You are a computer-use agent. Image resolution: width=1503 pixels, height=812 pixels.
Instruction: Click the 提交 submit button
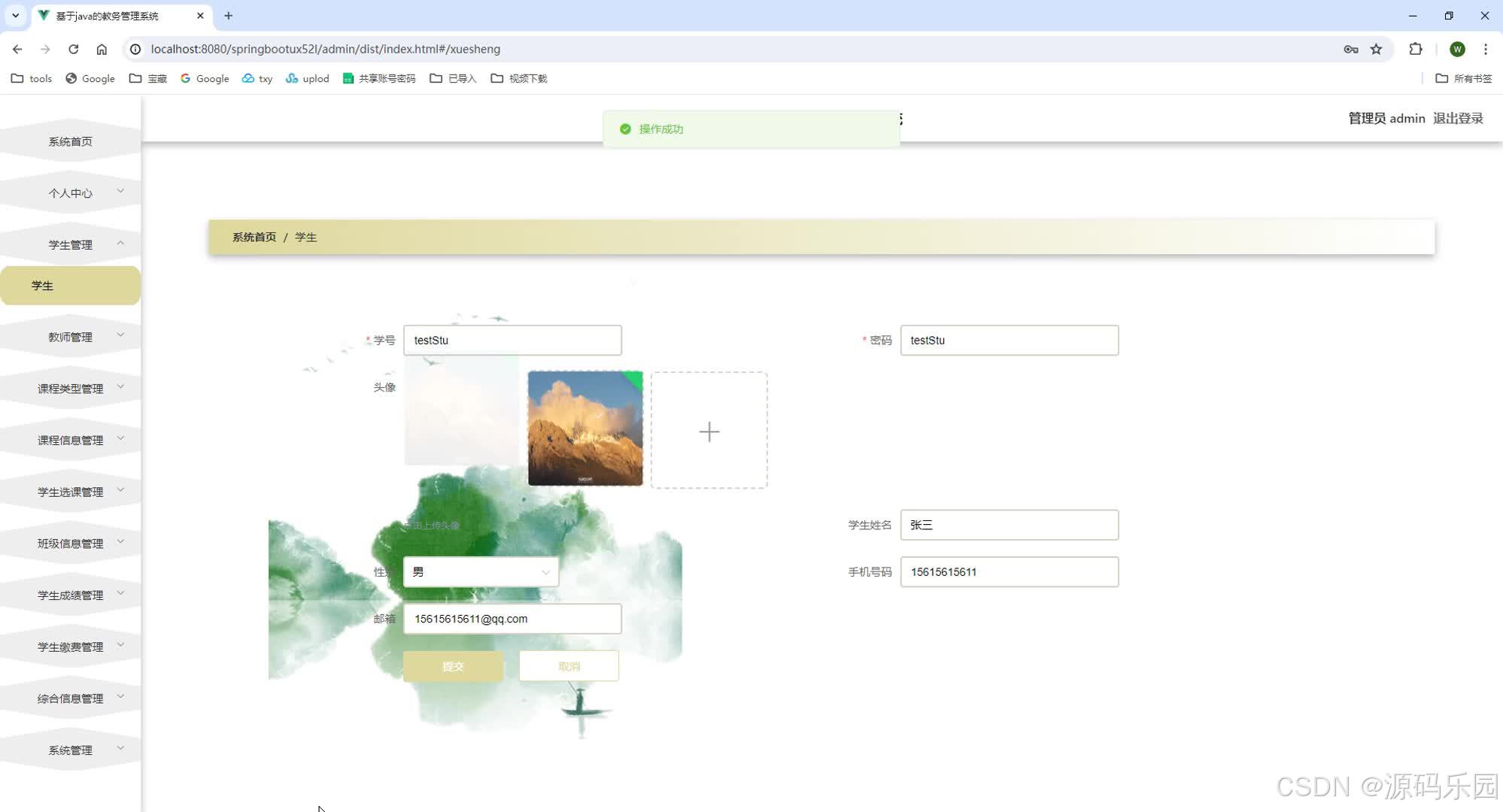click(453, 666)
